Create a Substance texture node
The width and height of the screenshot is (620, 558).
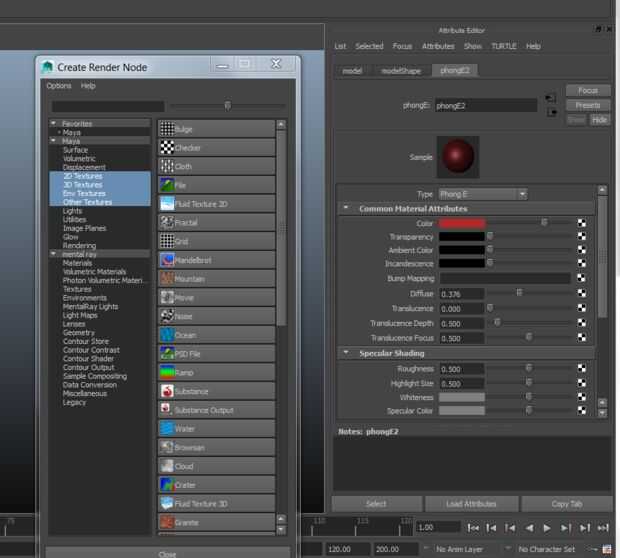click(216, 391)
